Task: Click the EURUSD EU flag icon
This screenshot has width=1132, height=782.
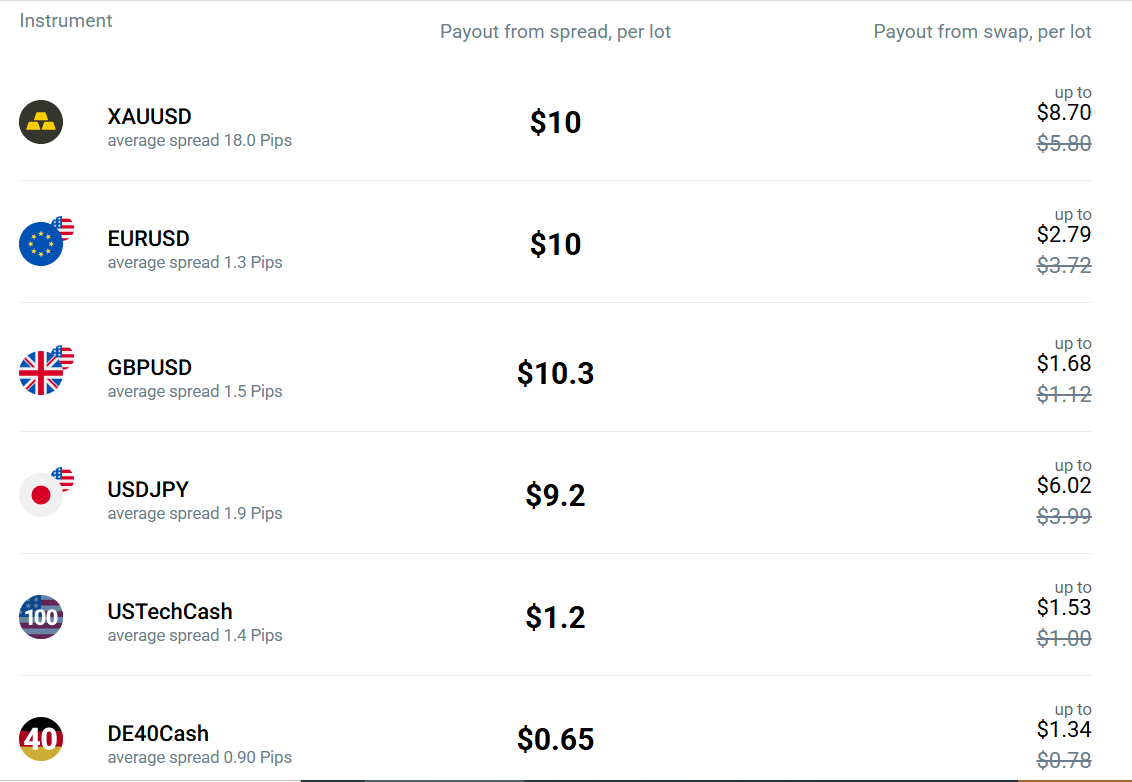Action: (x=40, y=244)
